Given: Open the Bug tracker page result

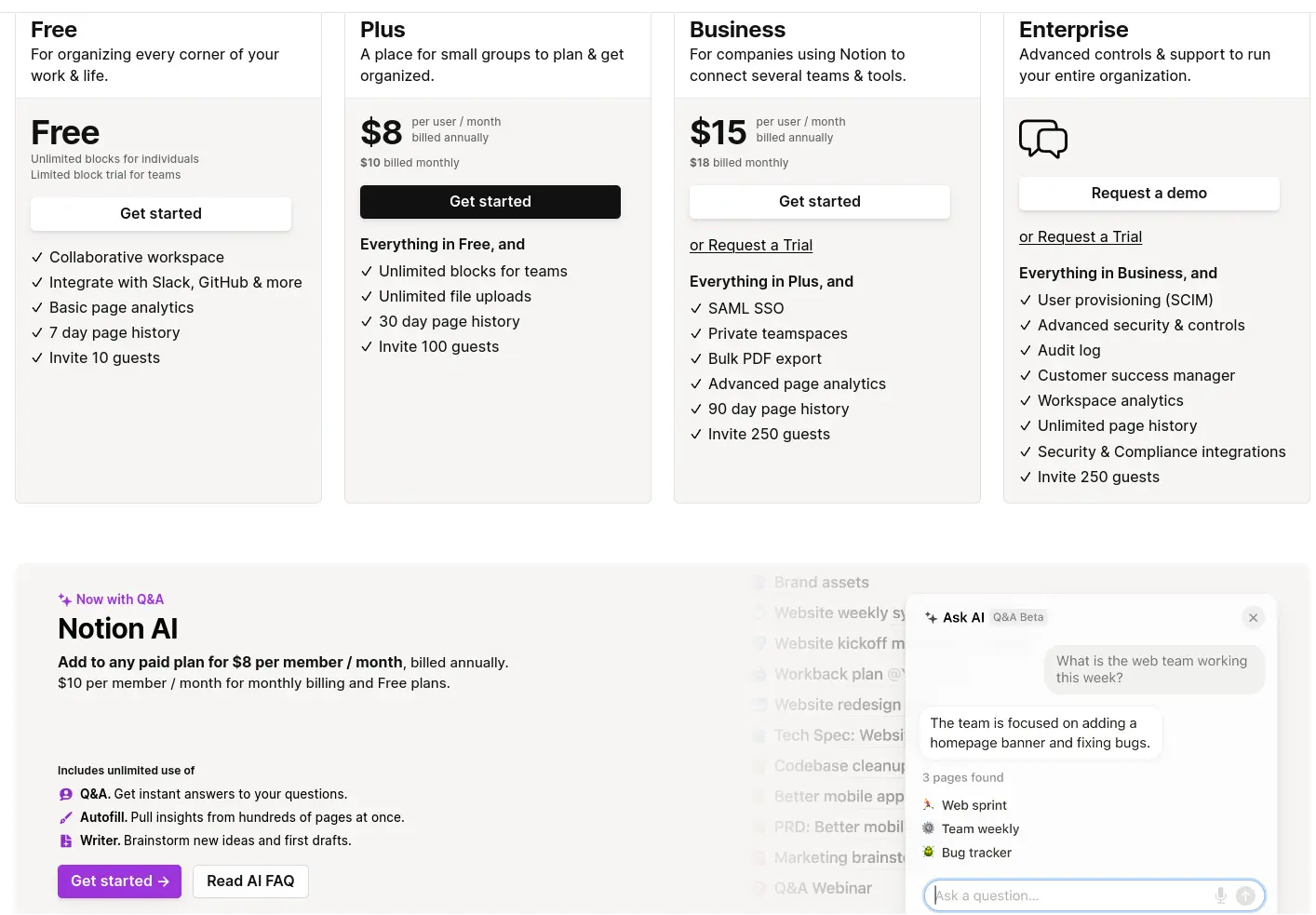Looking at the screenshot, I should pos(967,853).
